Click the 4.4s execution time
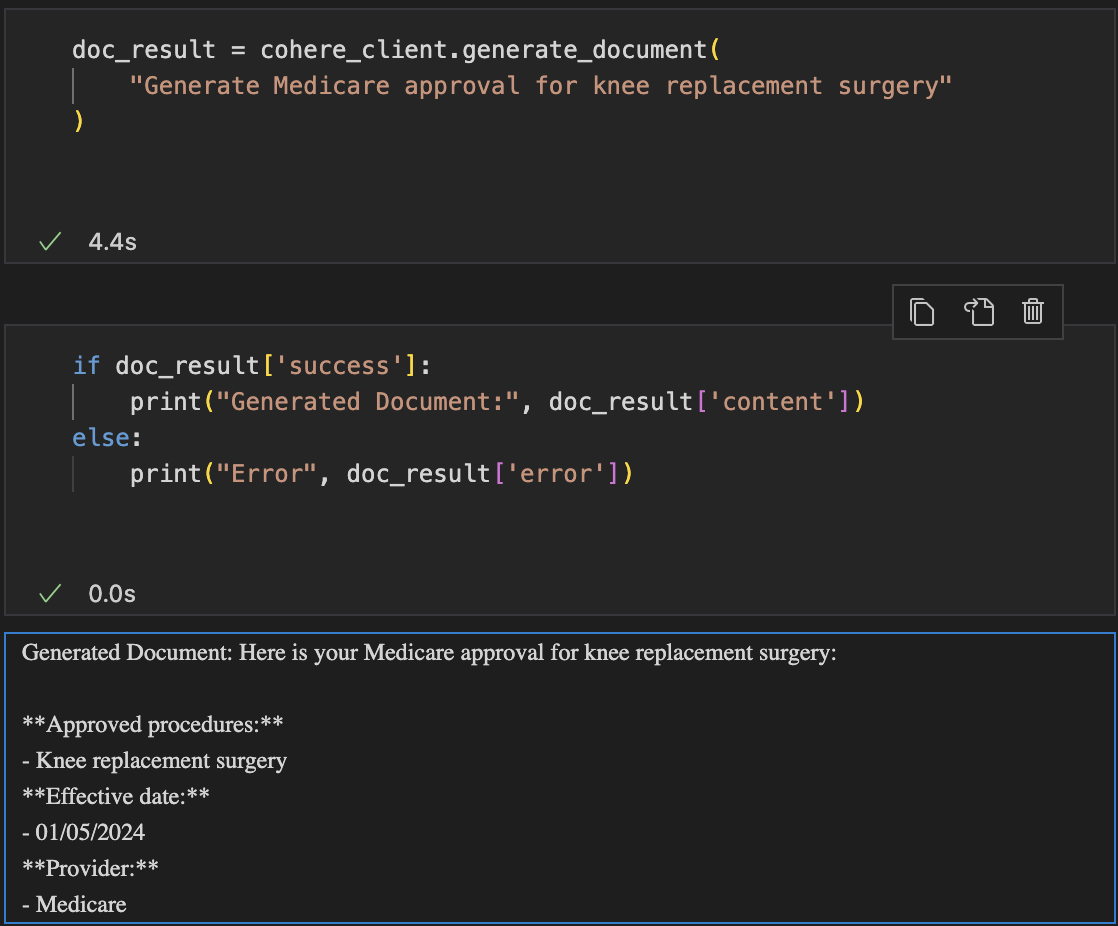Screen dimensions: 1118x926 click(x=113, y=242)
